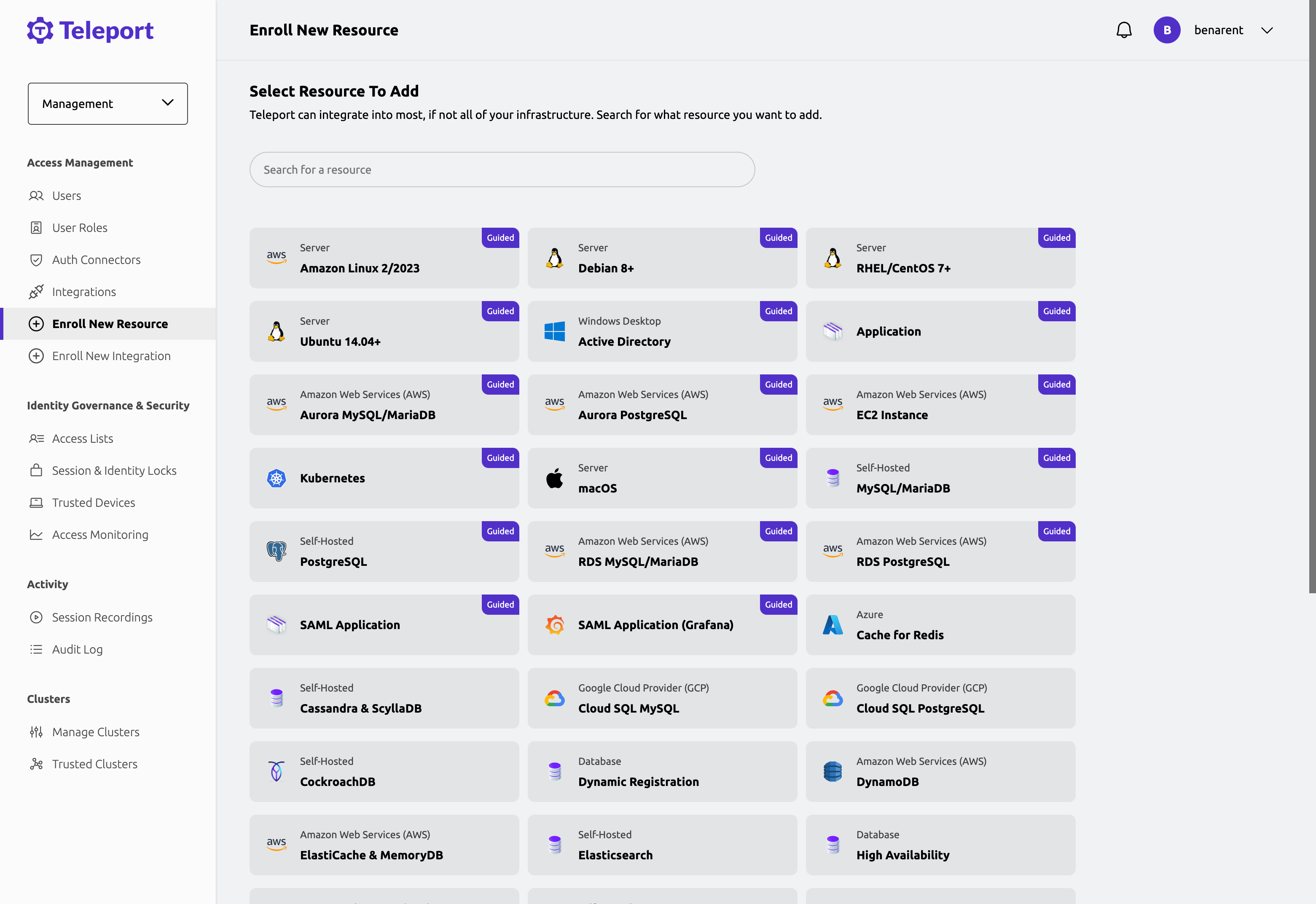The height and width of the screenshot is (904, 1316).
Task: Open the Audit Log page
Action: [x=77, y=650]
